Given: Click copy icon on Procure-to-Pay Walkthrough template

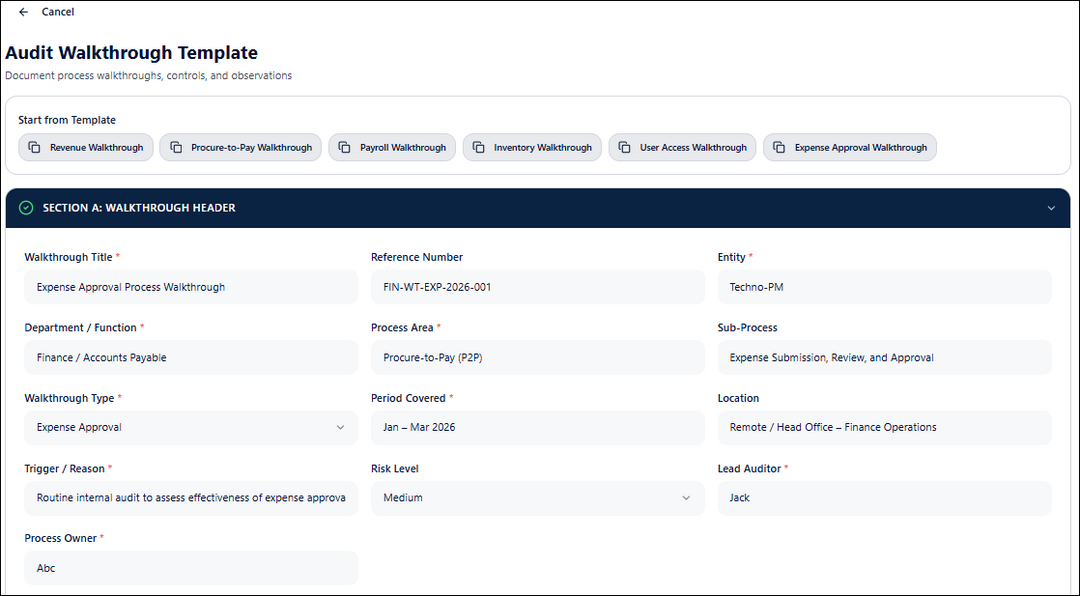Looking at the screenshot, I should [176, 147].
